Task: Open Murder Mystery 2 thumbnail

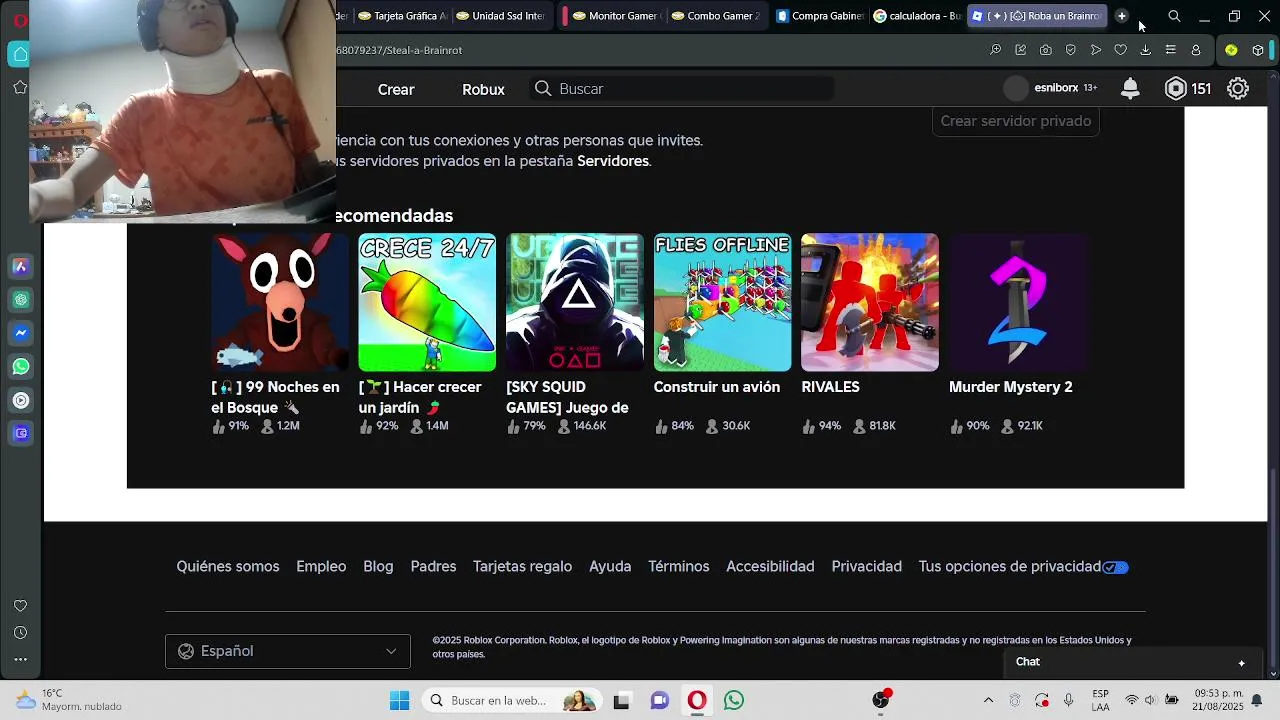Action: [1018, 302]
